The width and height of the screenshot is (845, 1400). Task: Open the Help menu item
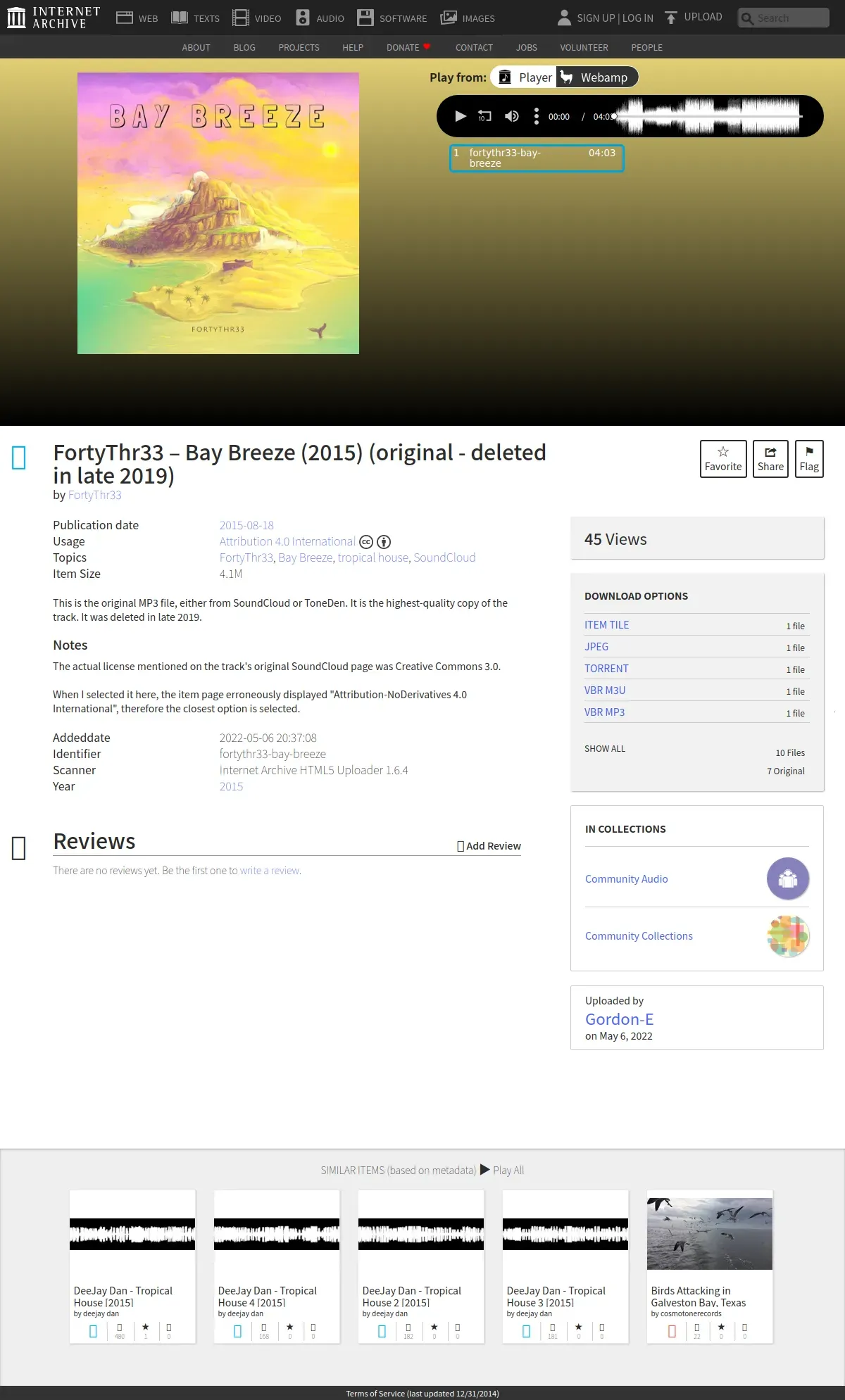[x=353, y=47]
